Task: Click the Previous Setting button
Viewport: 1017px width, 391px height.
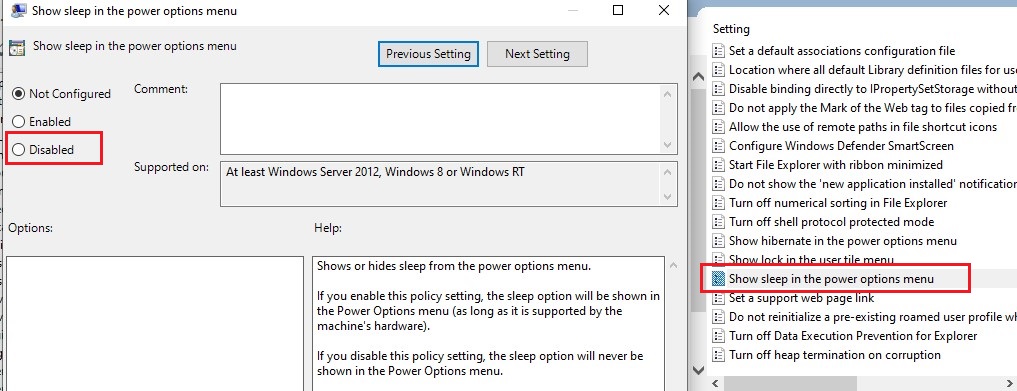Action: (x=428, y=54)
